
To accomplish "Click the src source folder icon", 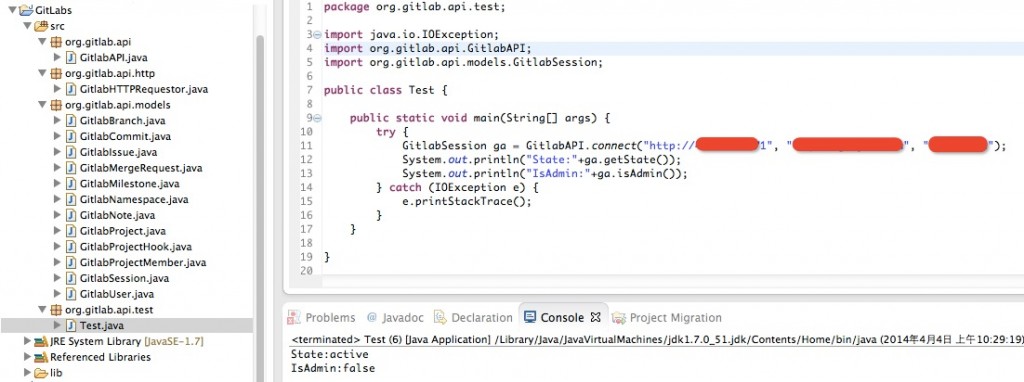I will (40, 26).
